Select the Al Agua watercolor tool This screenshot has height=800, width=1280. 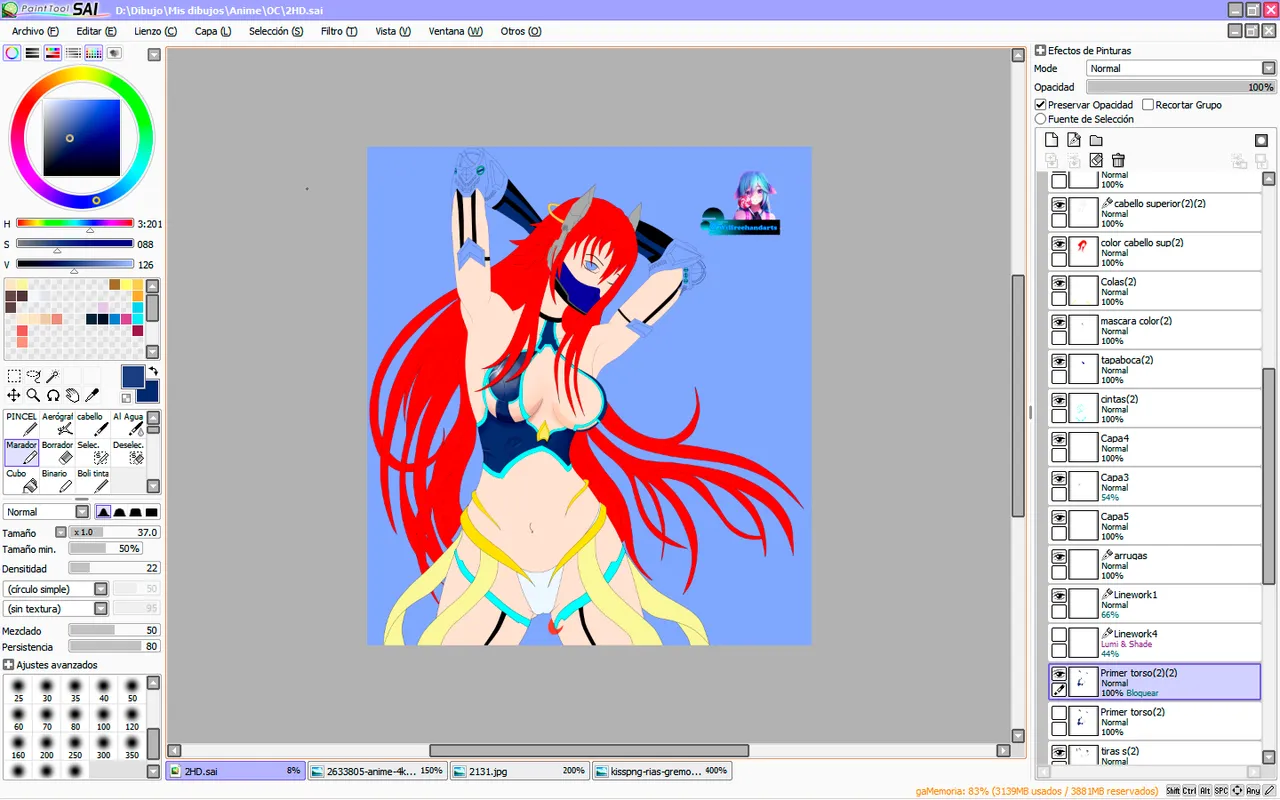click(x=128, y=423)
